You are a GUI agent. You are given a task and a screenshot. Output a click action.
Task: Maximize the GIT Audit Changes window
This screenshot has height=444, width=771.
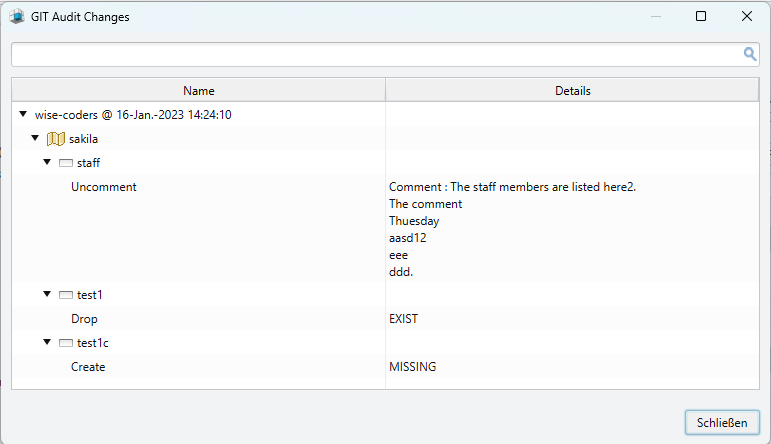[x=701, y=16]
